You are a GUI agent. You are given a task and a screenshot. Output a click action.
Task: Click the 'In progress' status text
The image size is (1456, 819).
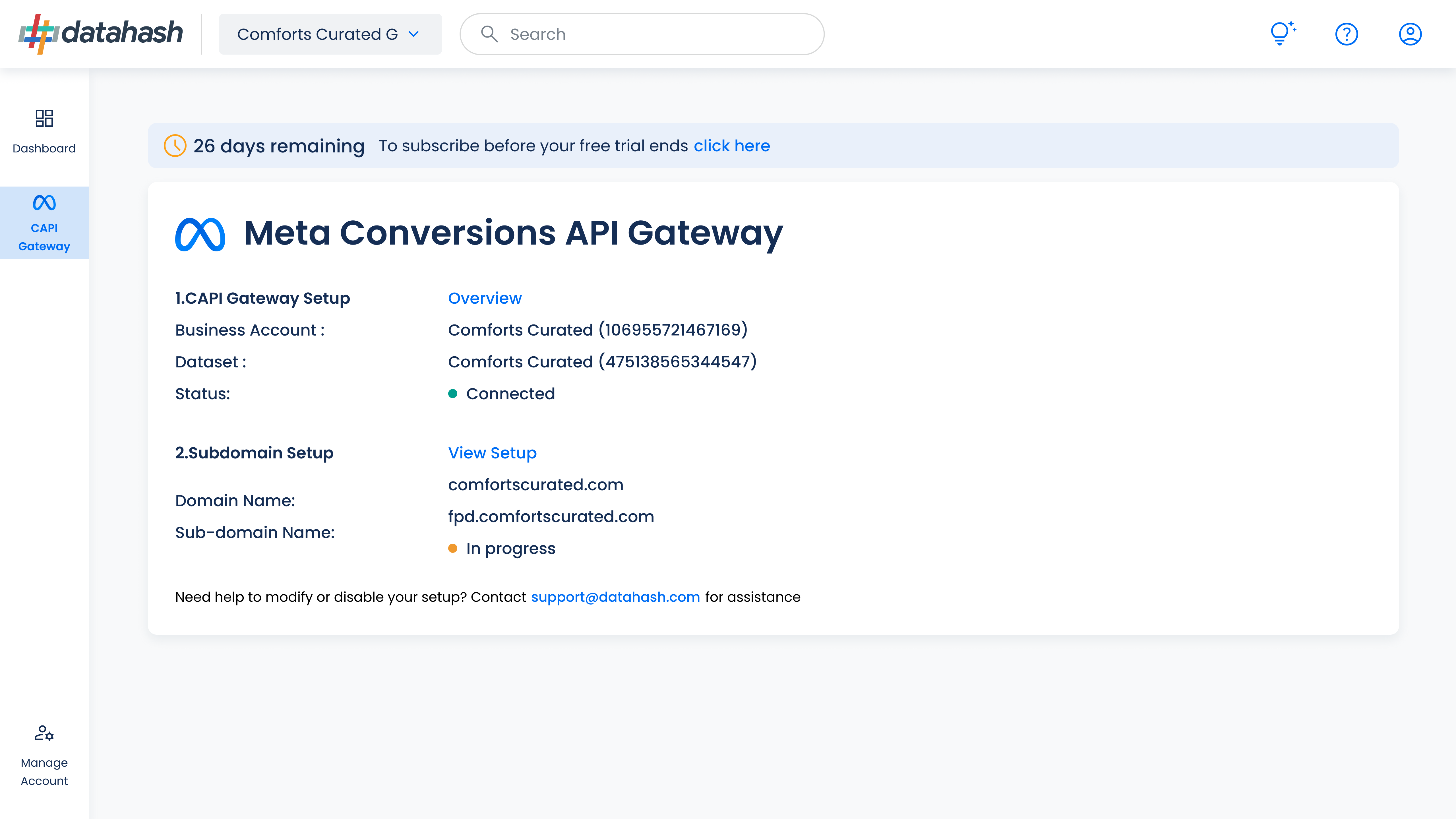click(x=510, y=549)
